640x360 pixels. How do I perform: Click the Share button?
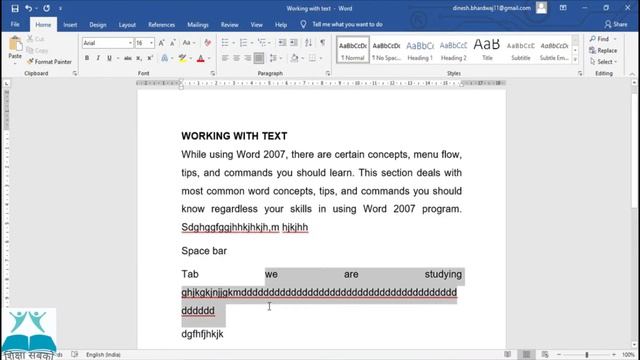coord(616,24)
